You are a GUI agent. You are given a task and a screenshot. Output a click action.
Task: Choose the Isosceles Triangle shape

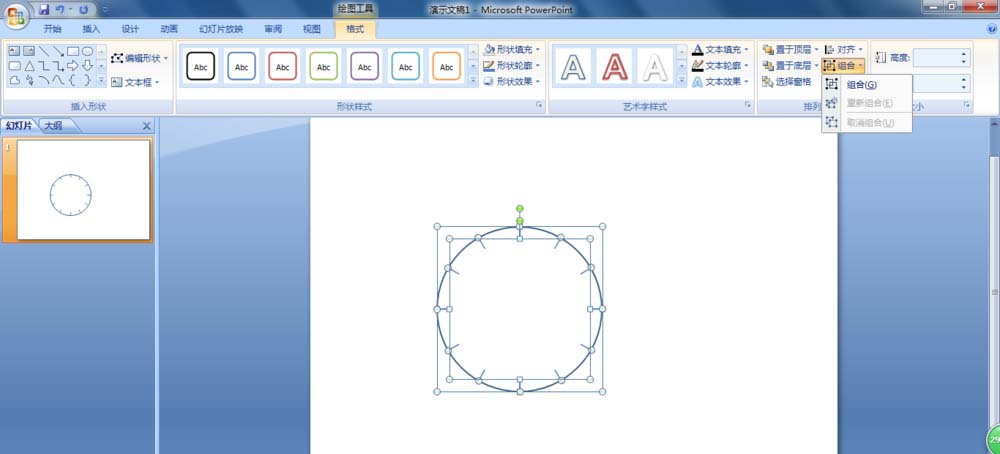[x=29, y=66]
